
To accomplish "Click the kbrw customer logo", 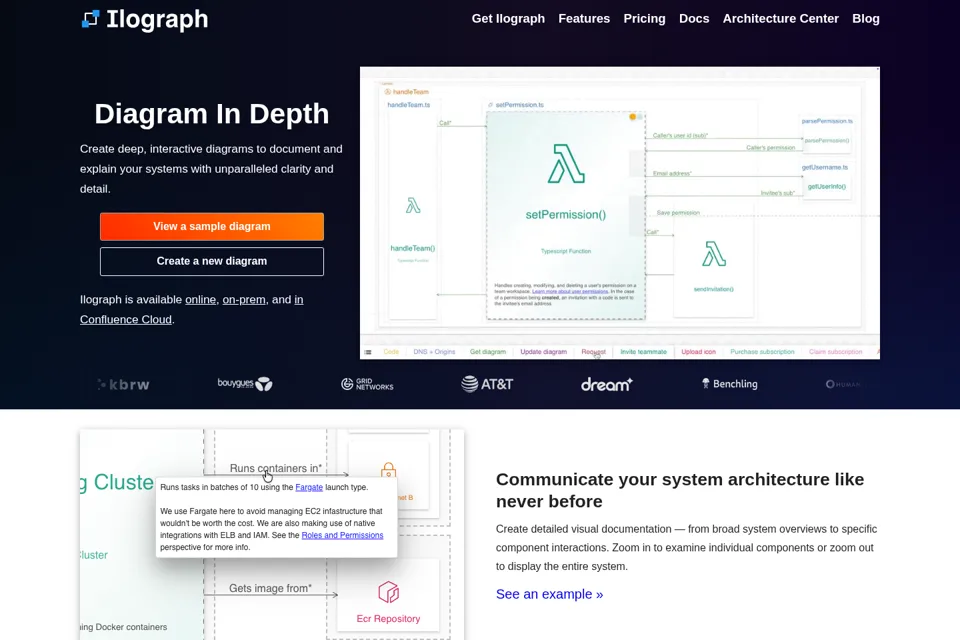I will 124,385.
